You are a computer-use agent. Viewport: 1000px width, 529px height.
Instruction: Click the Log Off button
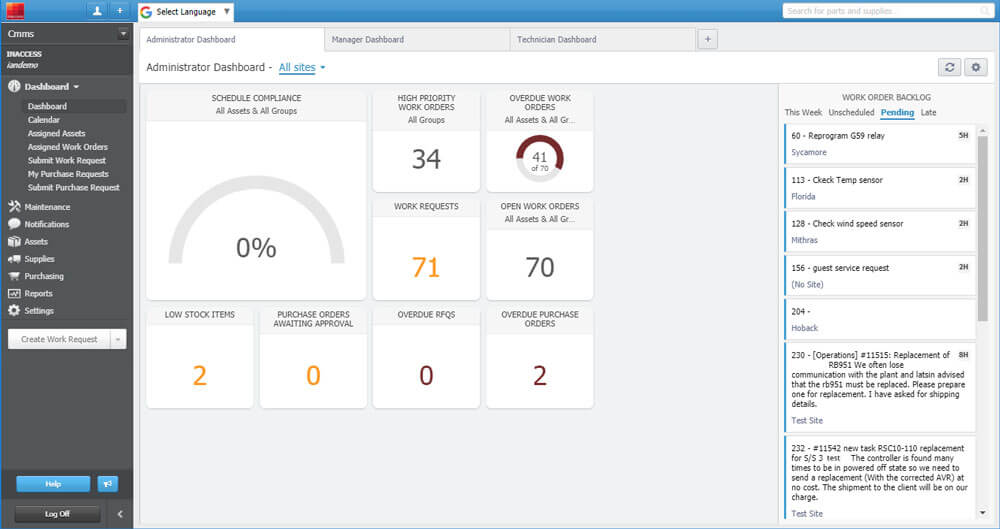(x=57, y=514)
